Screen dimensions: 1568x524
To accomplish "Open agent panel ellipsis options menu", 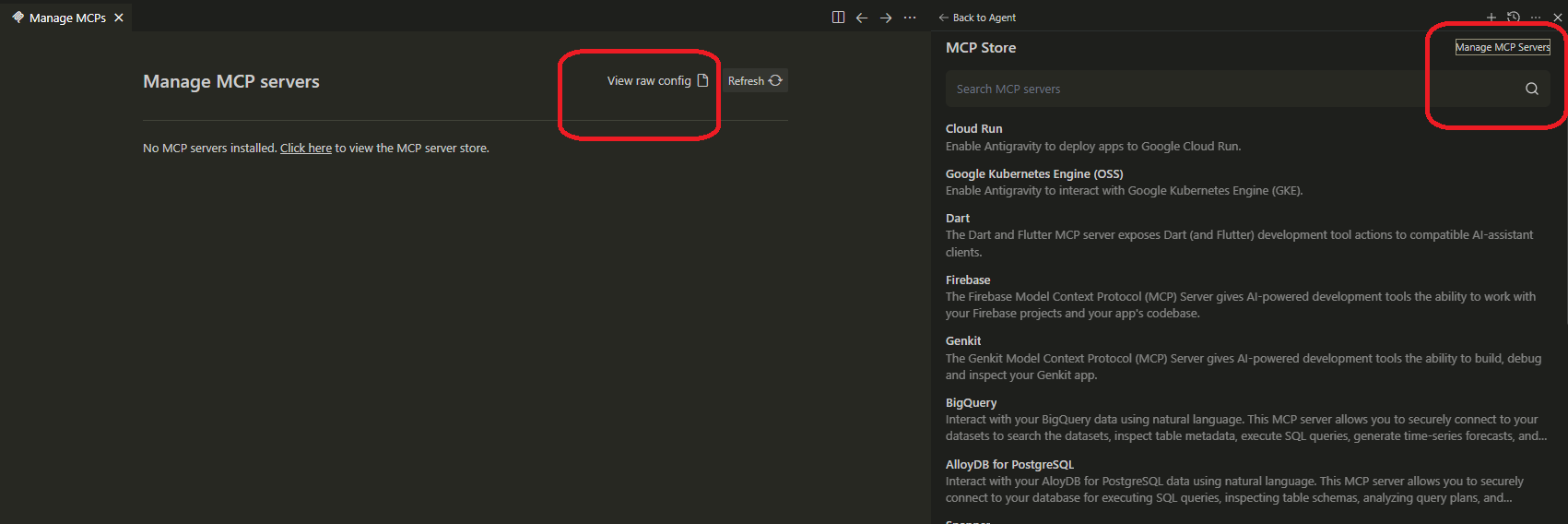I will click(1536, 18).
